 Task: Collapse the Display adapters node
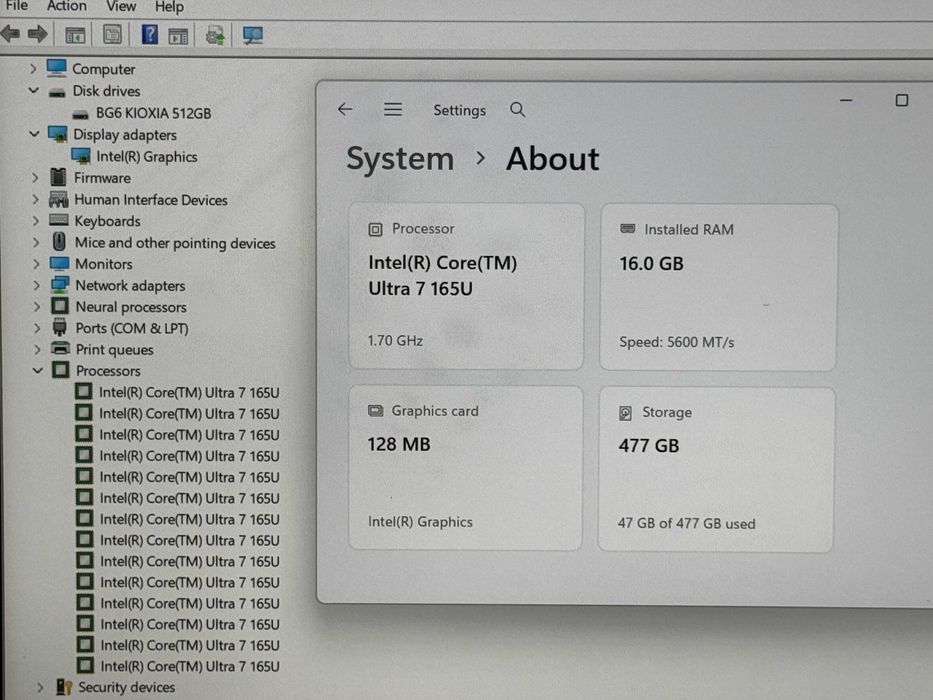click(x=34, y=135)
